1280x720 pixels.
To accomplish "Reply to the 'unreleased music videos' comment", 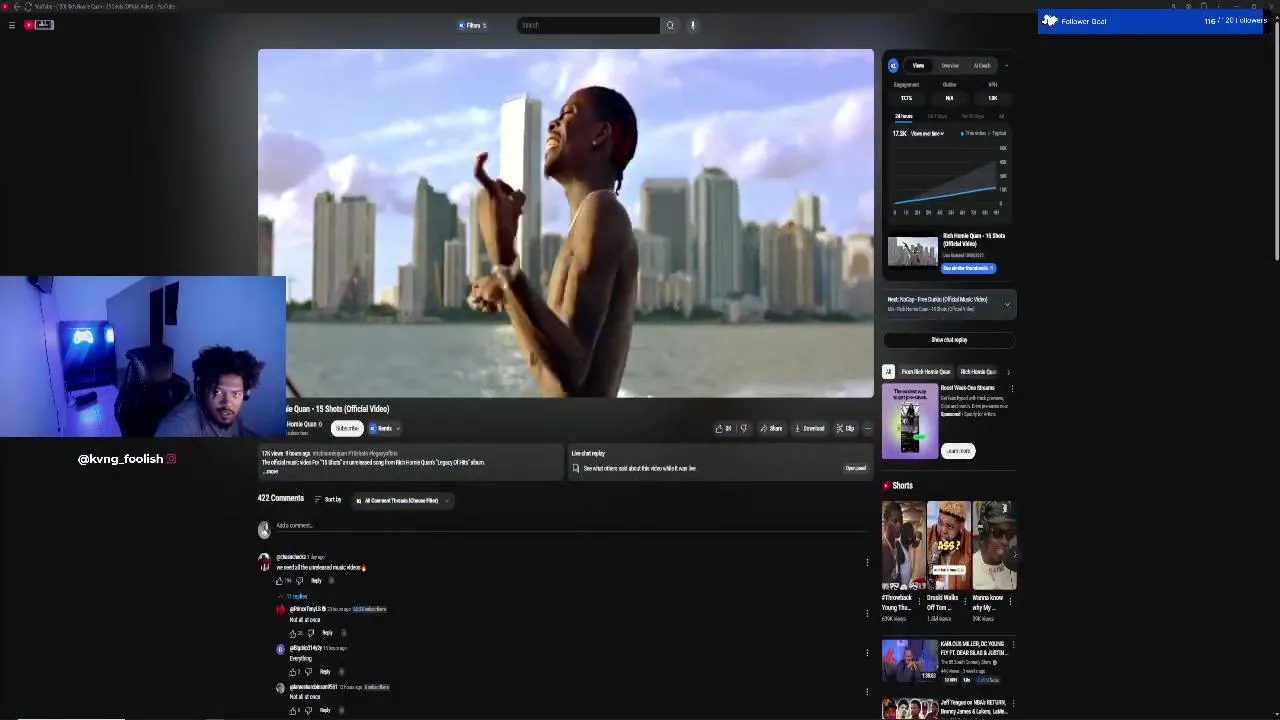I will pyautogui.click(x=316, y=580).
